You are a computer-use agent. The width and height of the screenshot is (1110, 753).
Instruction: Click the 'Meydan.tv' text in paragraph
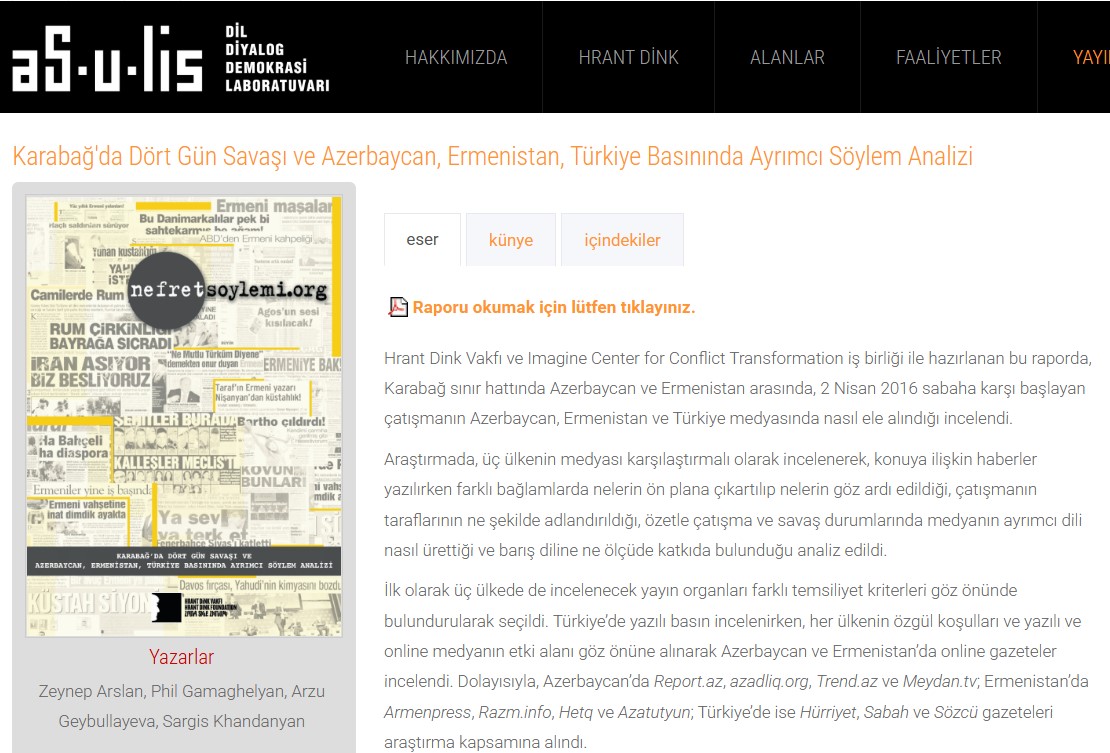(x=939, y=682)
